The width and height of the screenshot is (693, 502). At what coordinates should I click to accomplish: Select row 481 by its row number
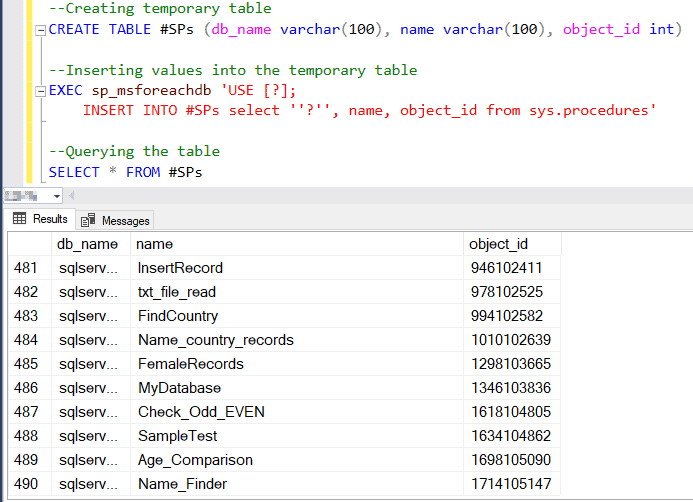[30, 268]
